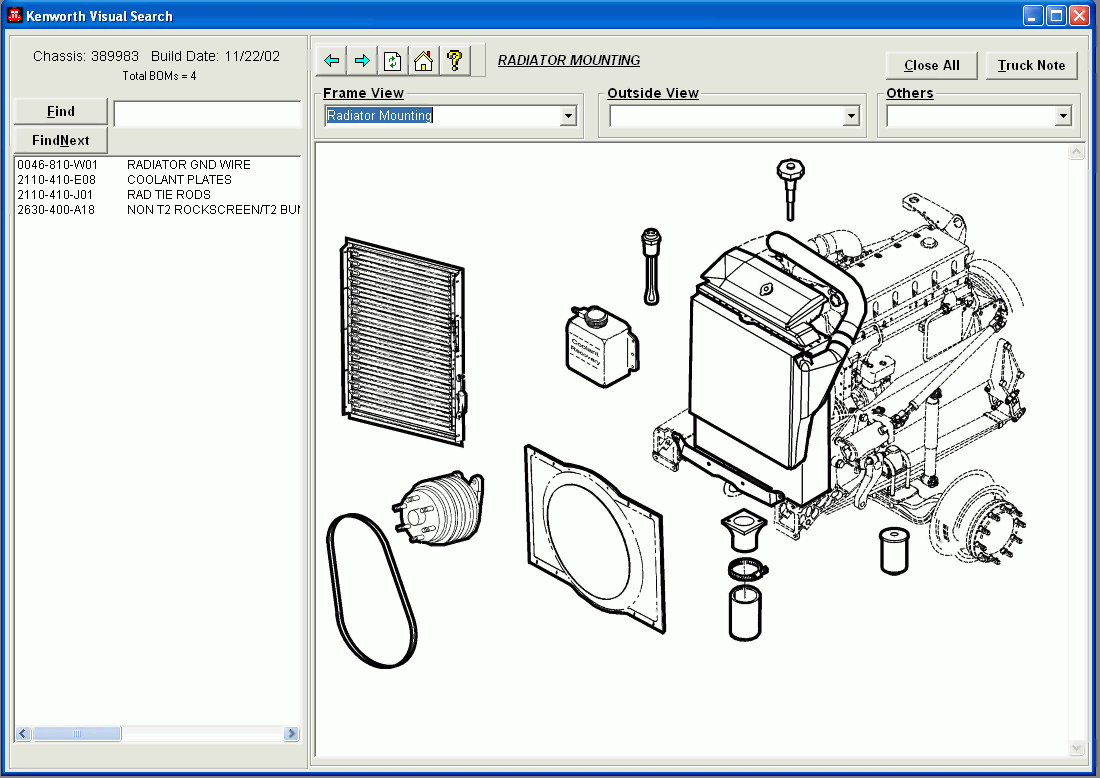Screen dimensions: 1100x778
Task: Expand the Others dropdown list
Action: [x=1062, y=116]
